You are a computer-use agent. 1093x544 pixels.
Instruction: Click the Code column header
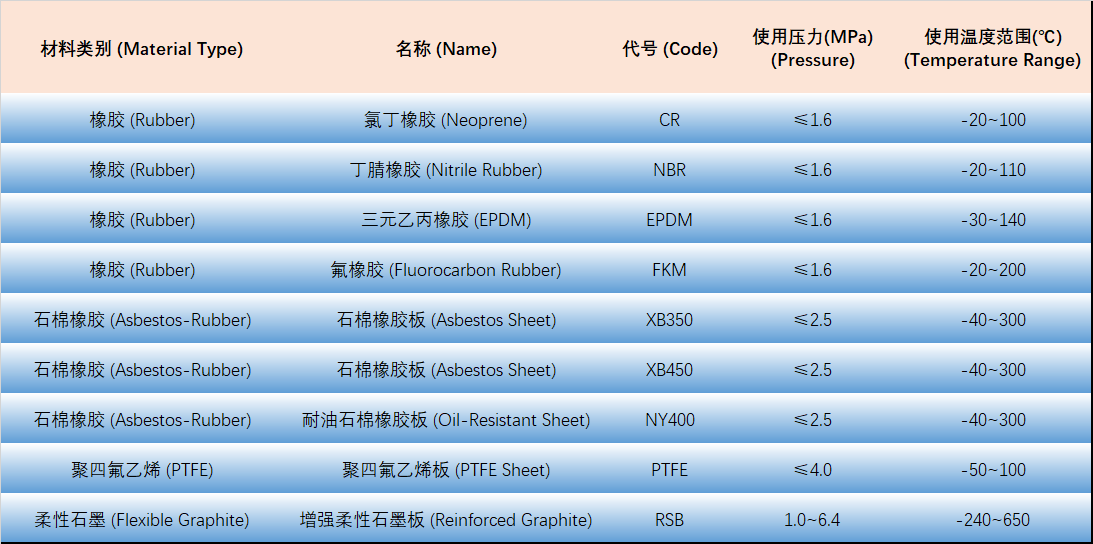[670, 49]
